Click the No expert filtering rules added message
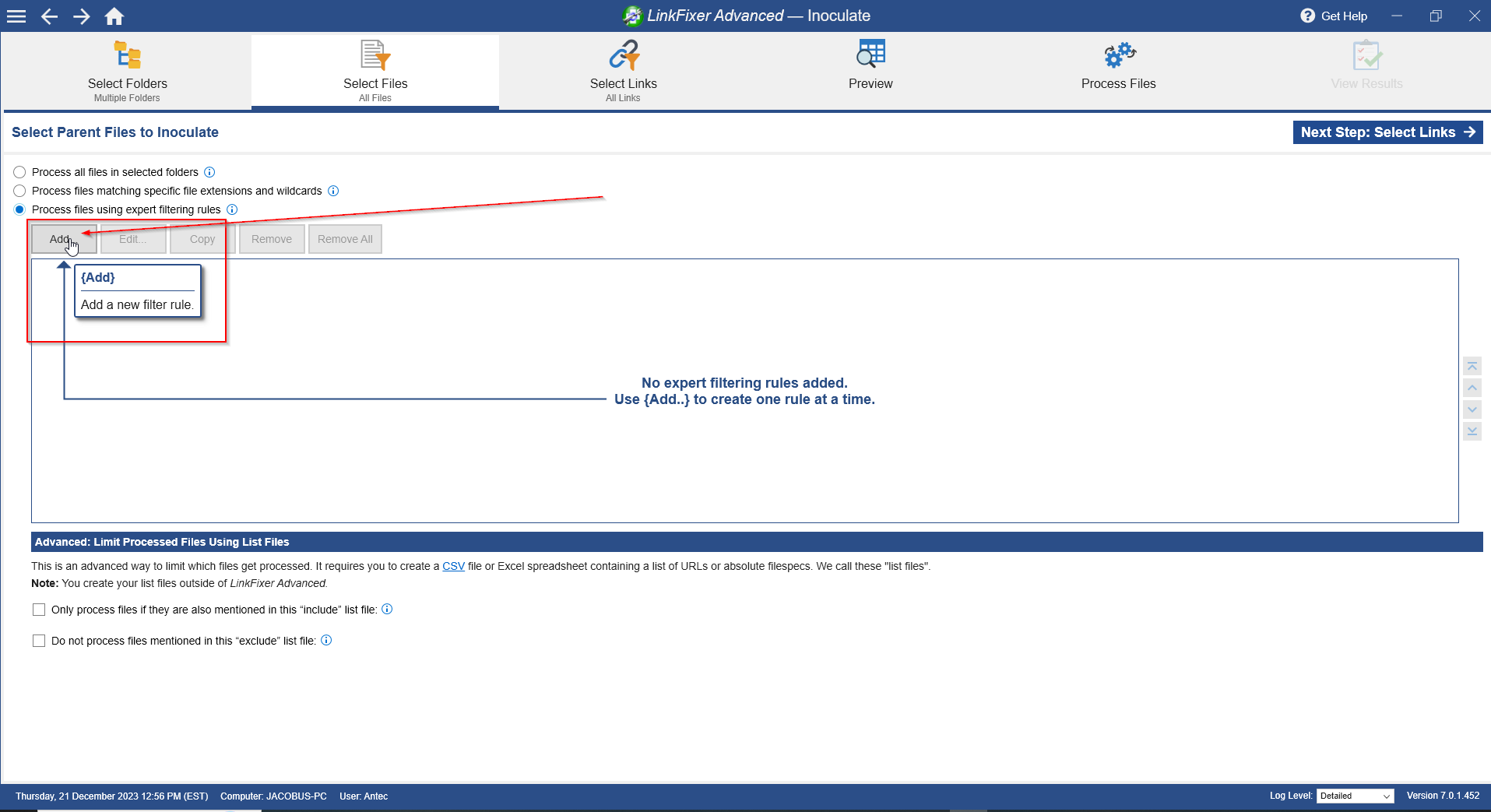Image resolution: width=1491 pixels, height=812 pixels. 744,382
